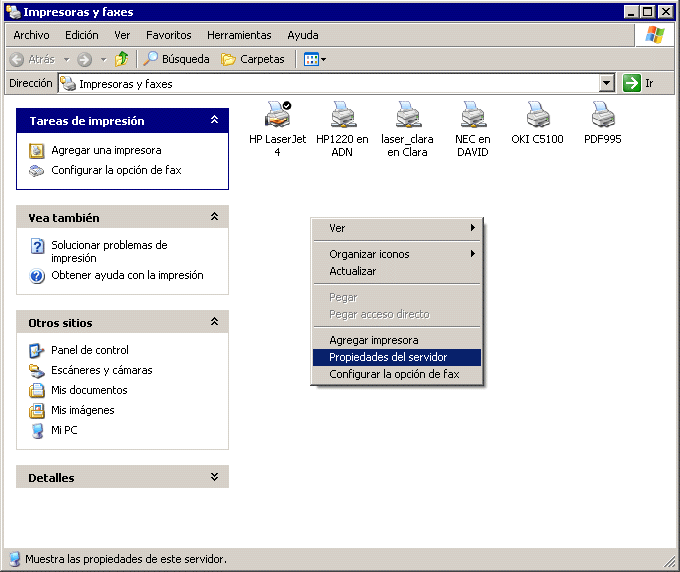Expand the Detalles panel
The image size is (680, 572).
pyautogui.click(x=214, y=478)
